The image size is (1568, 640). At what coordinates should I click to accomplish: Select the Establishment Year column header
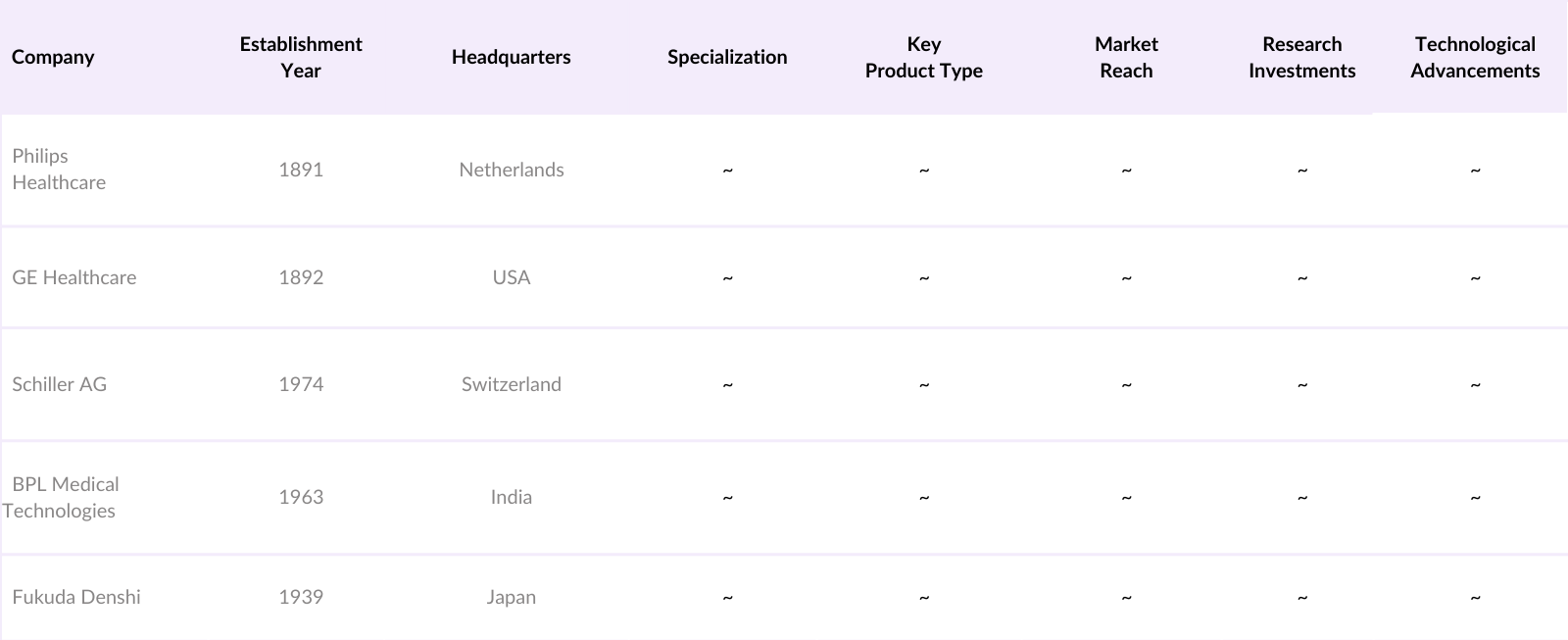301,57
